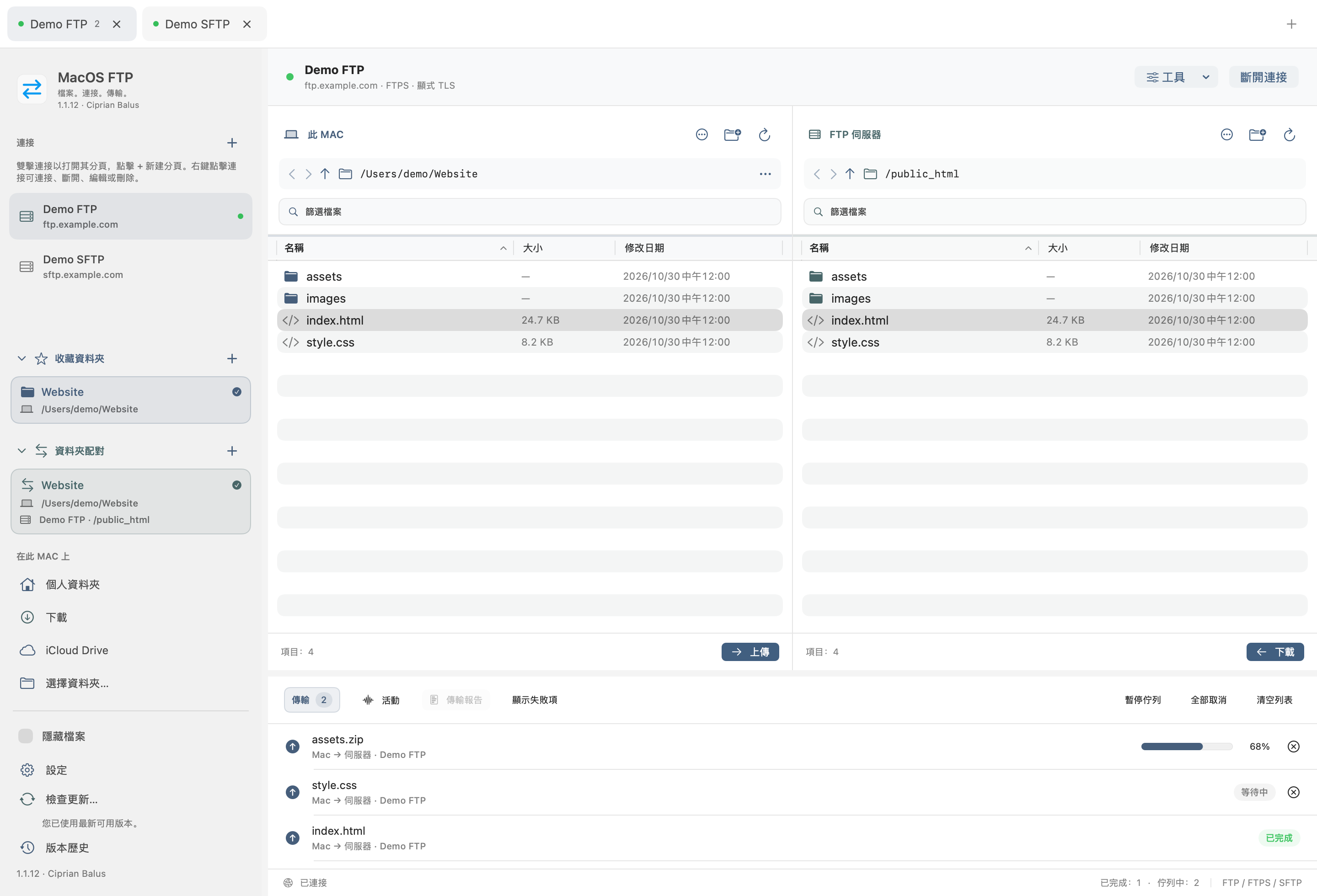
Task: Open a new tab with the plus icon
Action: 1291,24
